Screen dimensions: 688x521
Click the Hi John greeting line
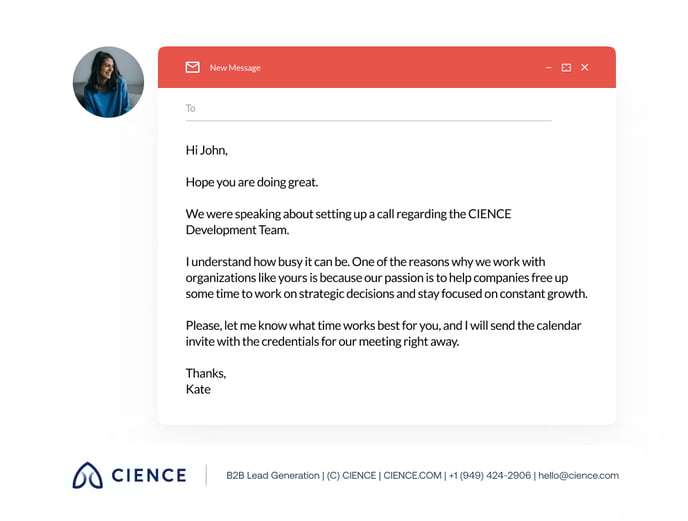click(x=207, y=150)
